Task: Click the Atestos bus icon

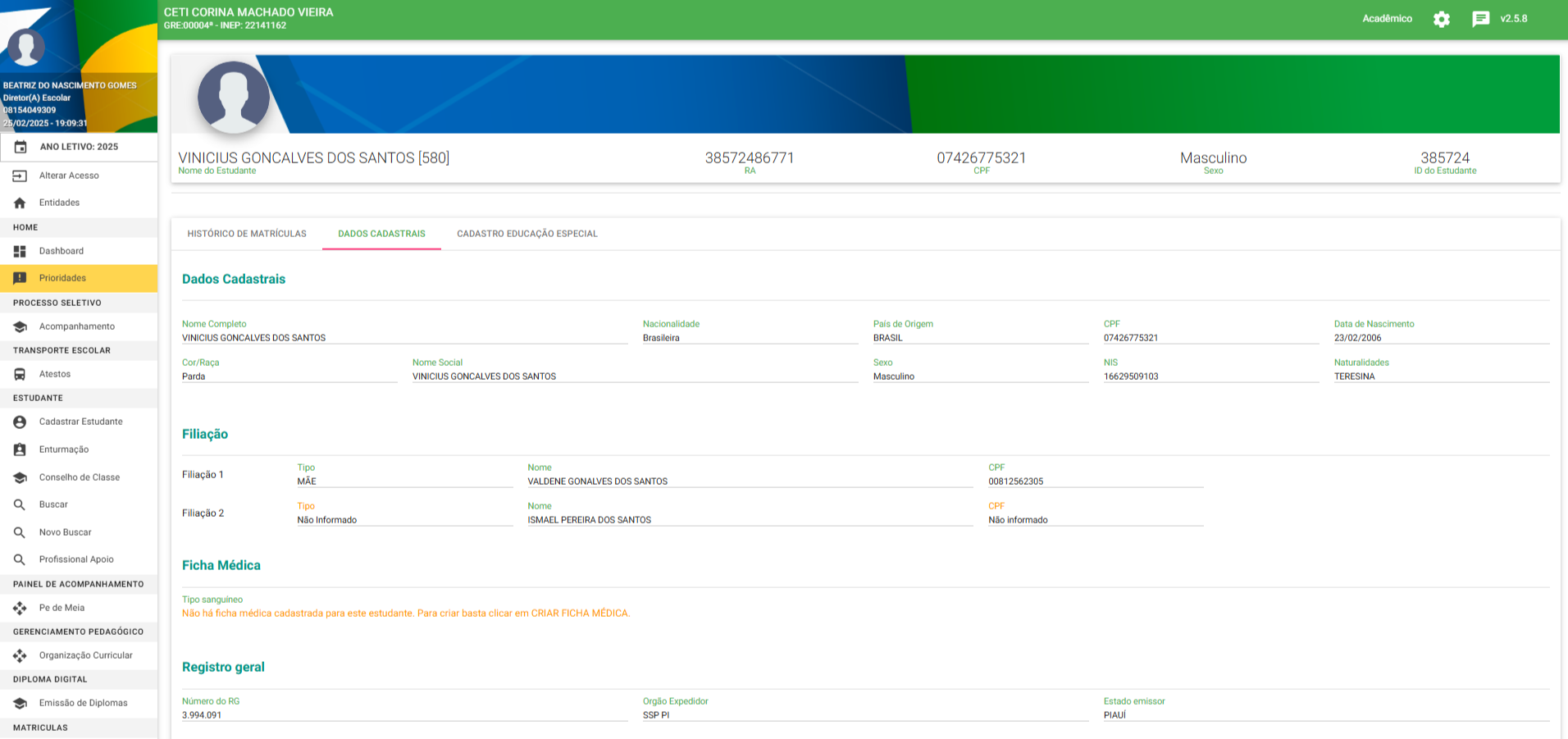Action: pos(20,374)
